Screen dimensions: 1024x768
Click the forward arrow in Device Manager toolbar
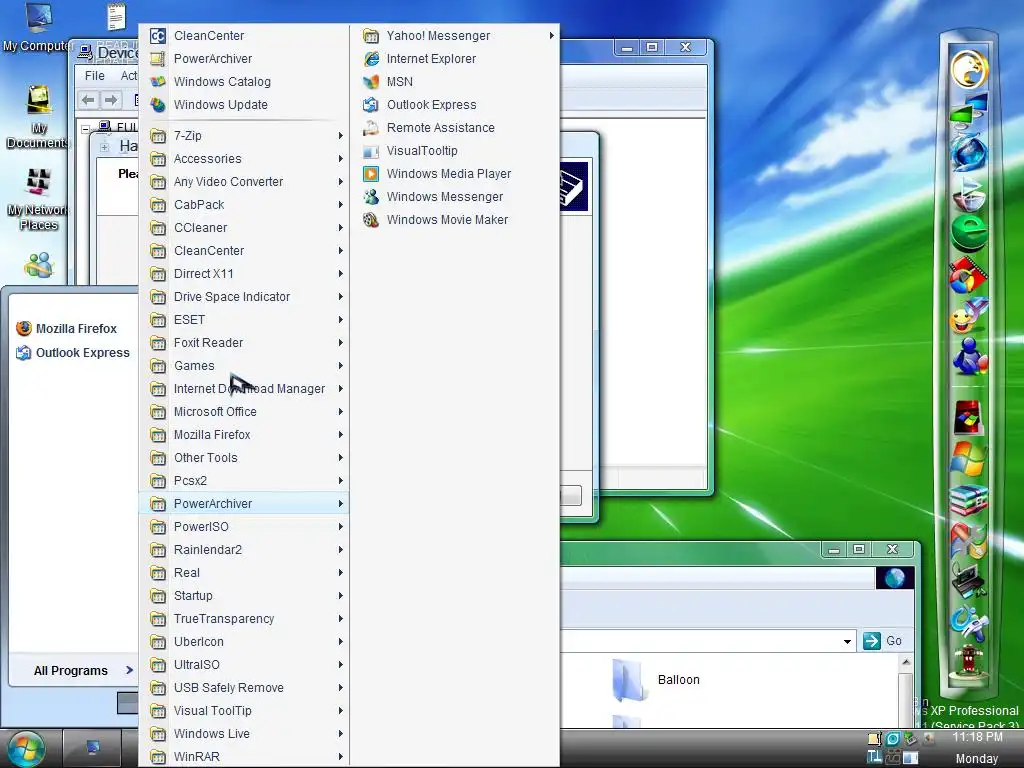[x=111, y=100]
